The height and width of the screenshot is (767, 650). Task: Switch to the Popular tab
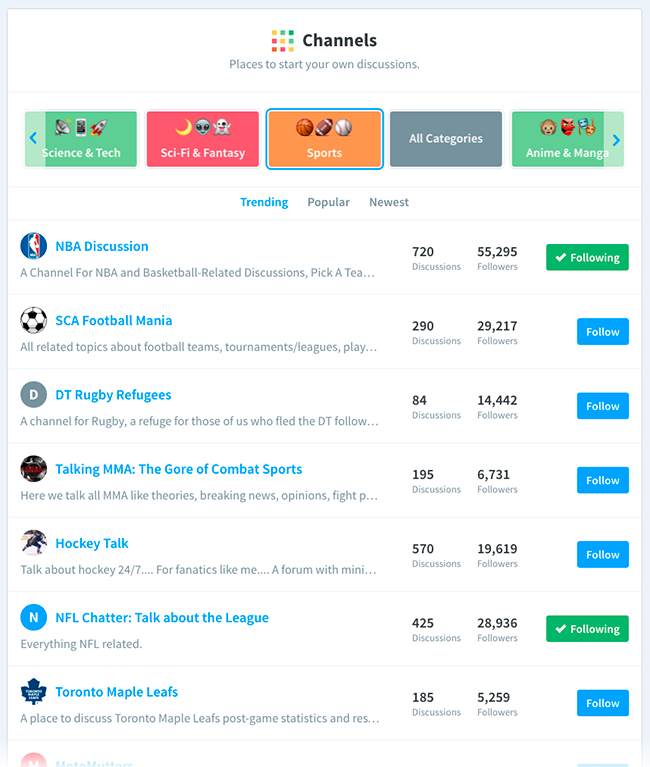point(328,203)
